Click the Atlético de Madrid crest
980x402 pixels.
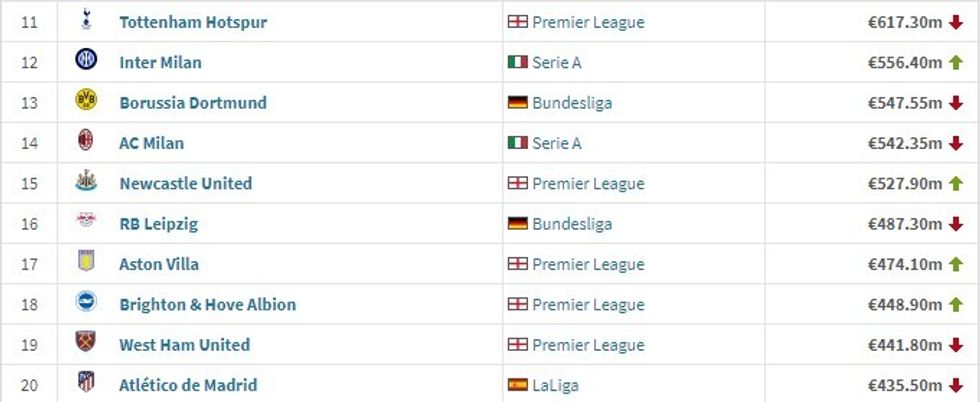[86, 383]
